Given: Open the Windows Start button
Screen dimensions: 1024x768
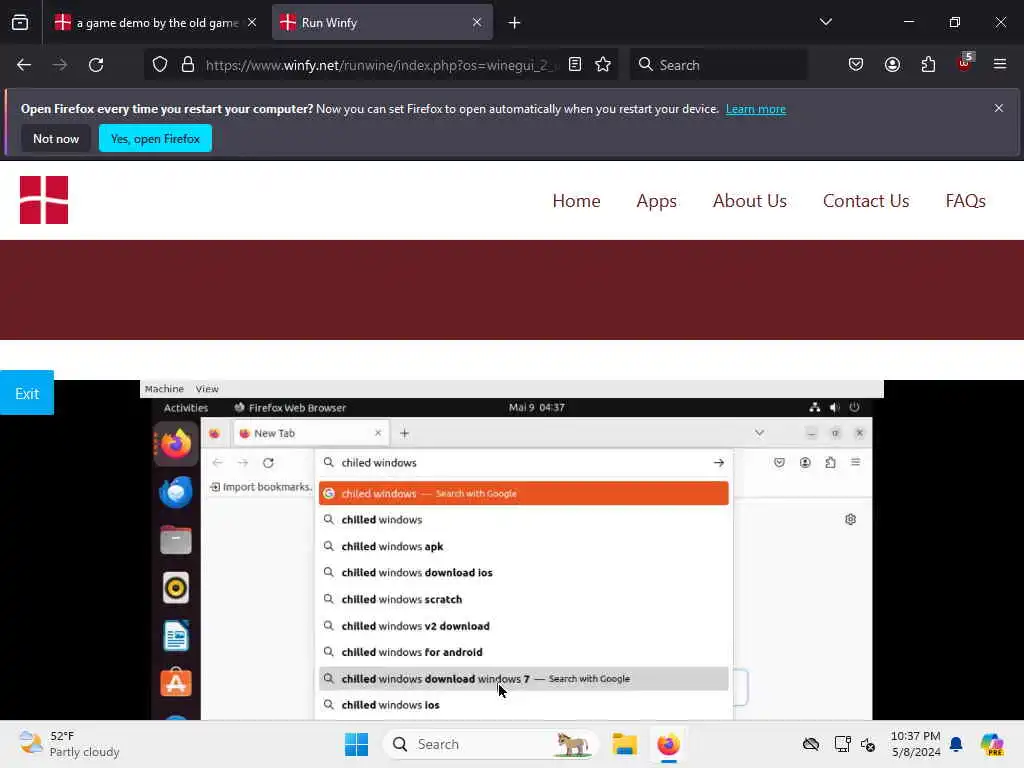Looking at the screenshot, I should tap(356, 744).
